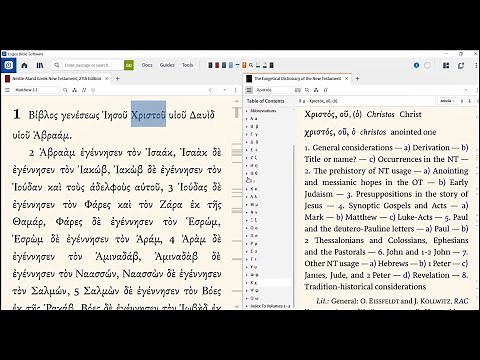Open the main application kebab menu

pyautogui.click(x=476, y=65)
